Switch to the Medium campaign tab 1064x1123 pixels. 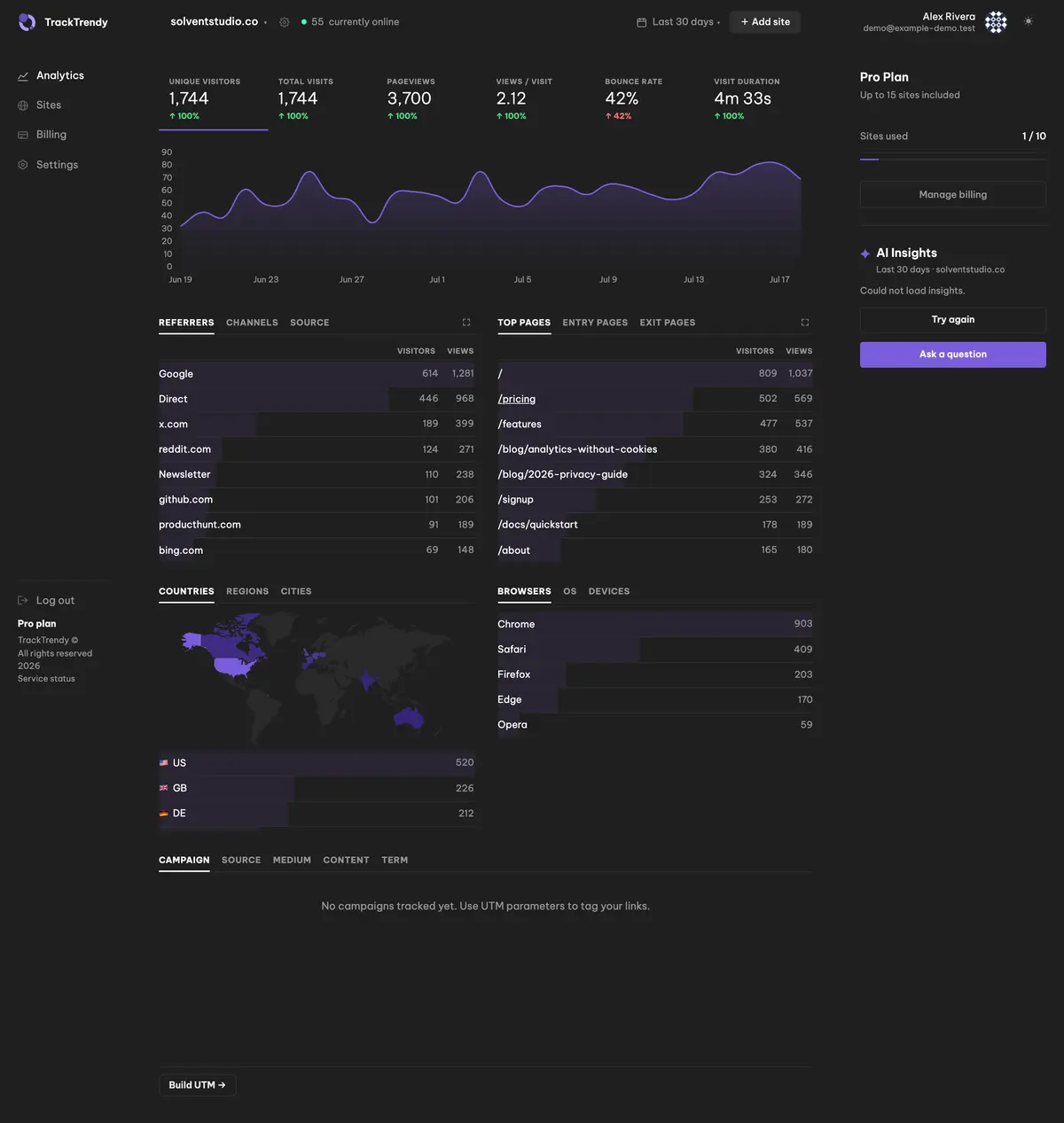pyautogui.click(x=292, y=860)
